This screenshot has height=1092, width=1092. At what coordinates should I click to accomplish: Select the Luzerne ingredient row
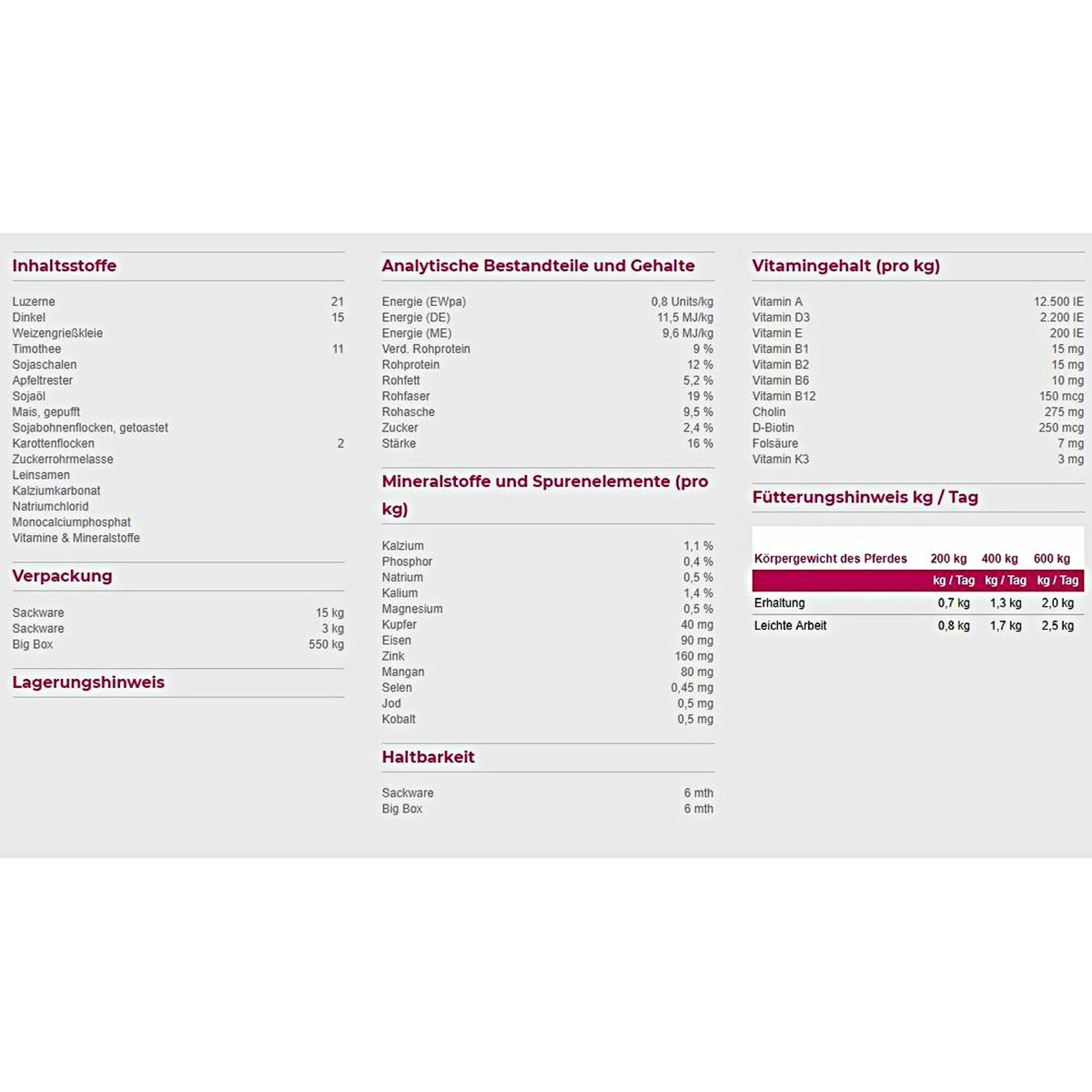(x=178, y=302)
